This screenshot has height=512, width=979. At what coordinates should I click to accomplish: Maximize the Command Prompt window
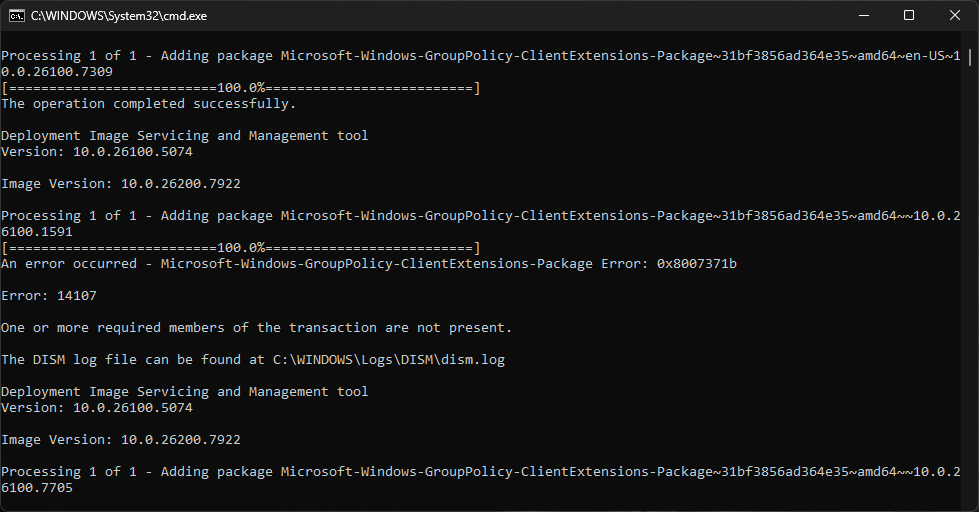(909, 16)
